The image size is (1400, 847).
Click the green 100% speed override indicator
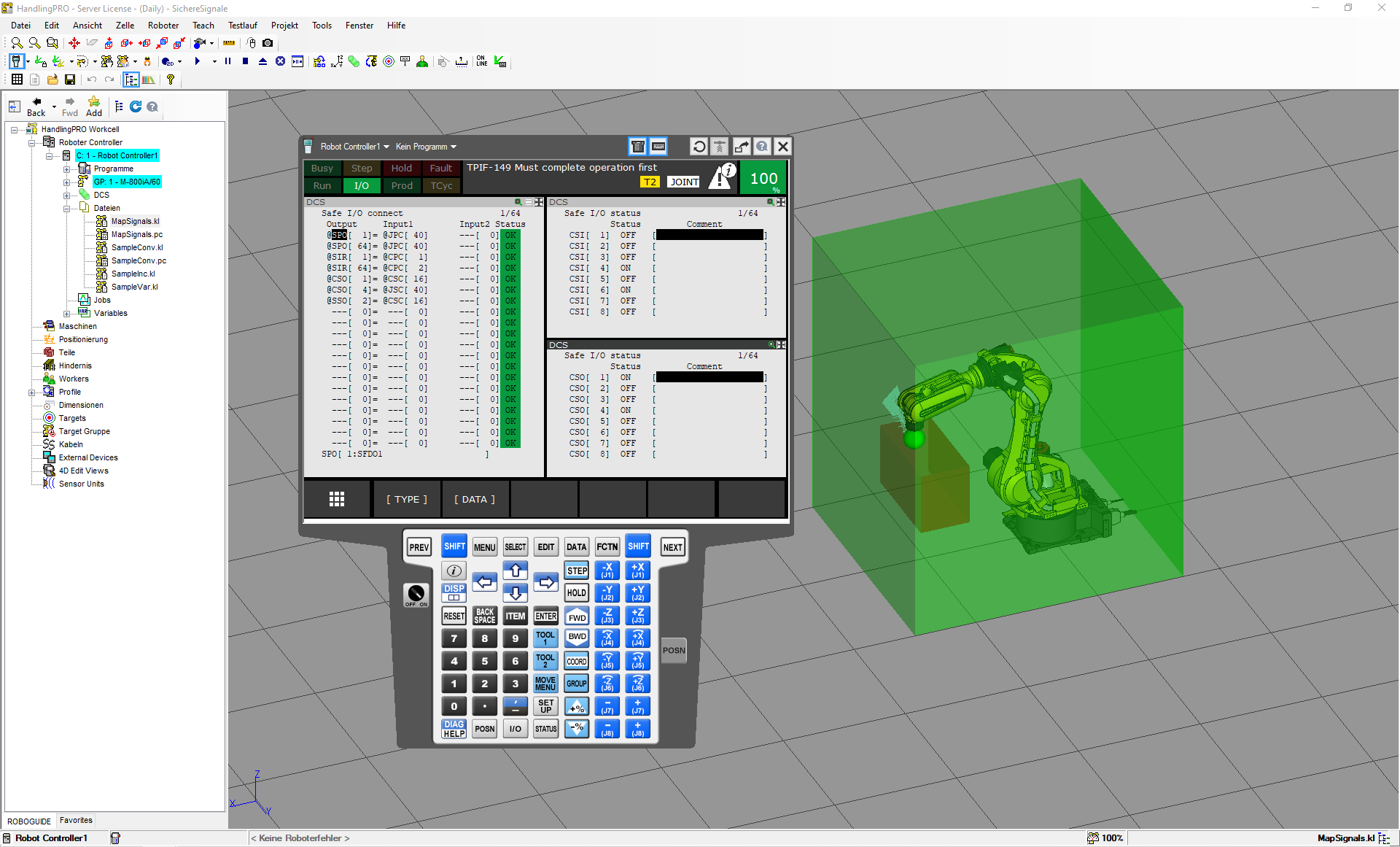(763, 179)
